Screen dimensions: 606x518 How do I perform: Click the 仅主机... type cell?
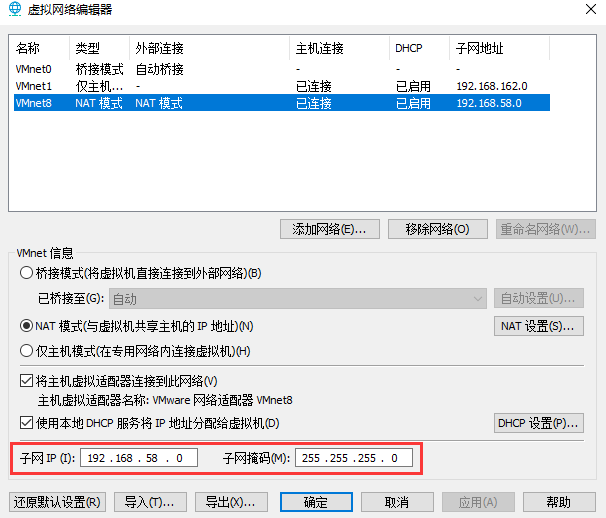tap(99, 86)
